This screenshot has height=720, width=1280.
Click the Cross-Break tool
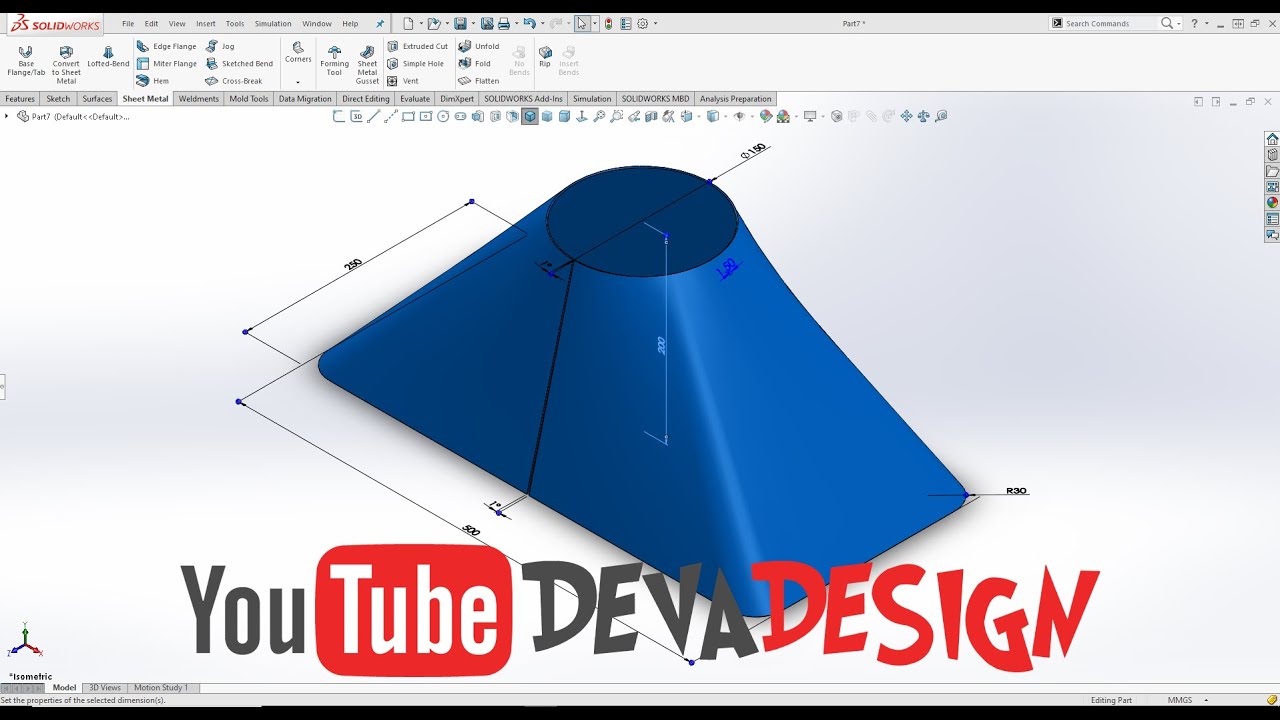point(234,81)
